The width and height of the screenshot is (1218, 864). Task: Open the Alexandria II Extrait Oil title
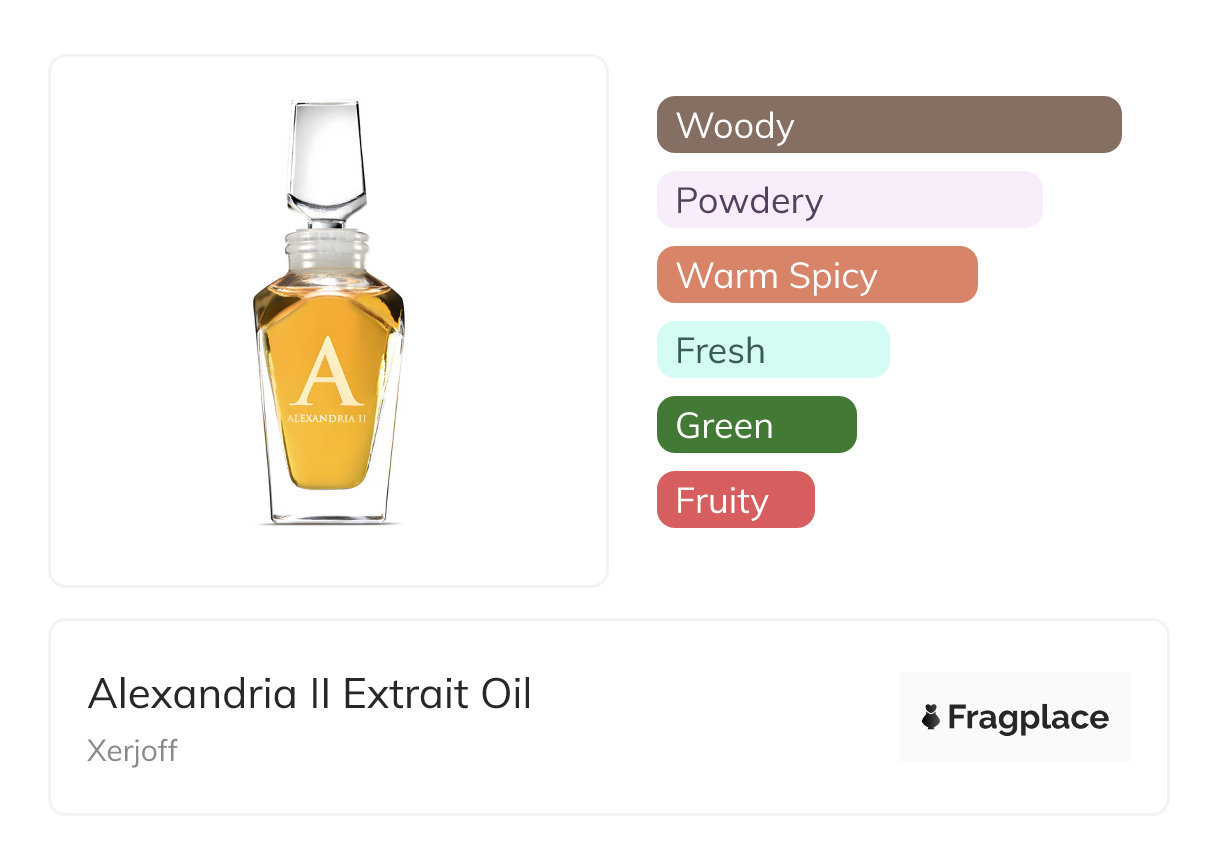pyautogui.click(x=310, y=693)
